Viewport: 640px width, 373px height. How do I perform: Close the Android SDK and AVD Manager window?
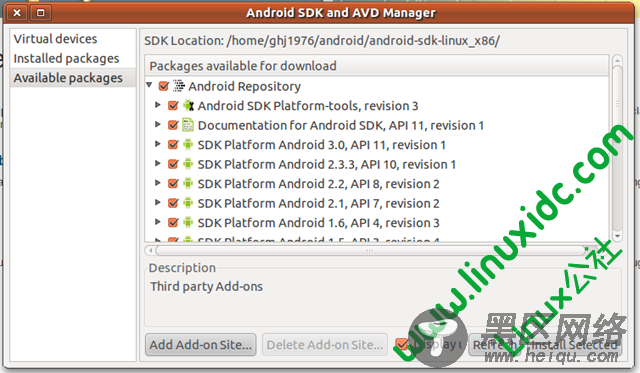click(17, 13)
